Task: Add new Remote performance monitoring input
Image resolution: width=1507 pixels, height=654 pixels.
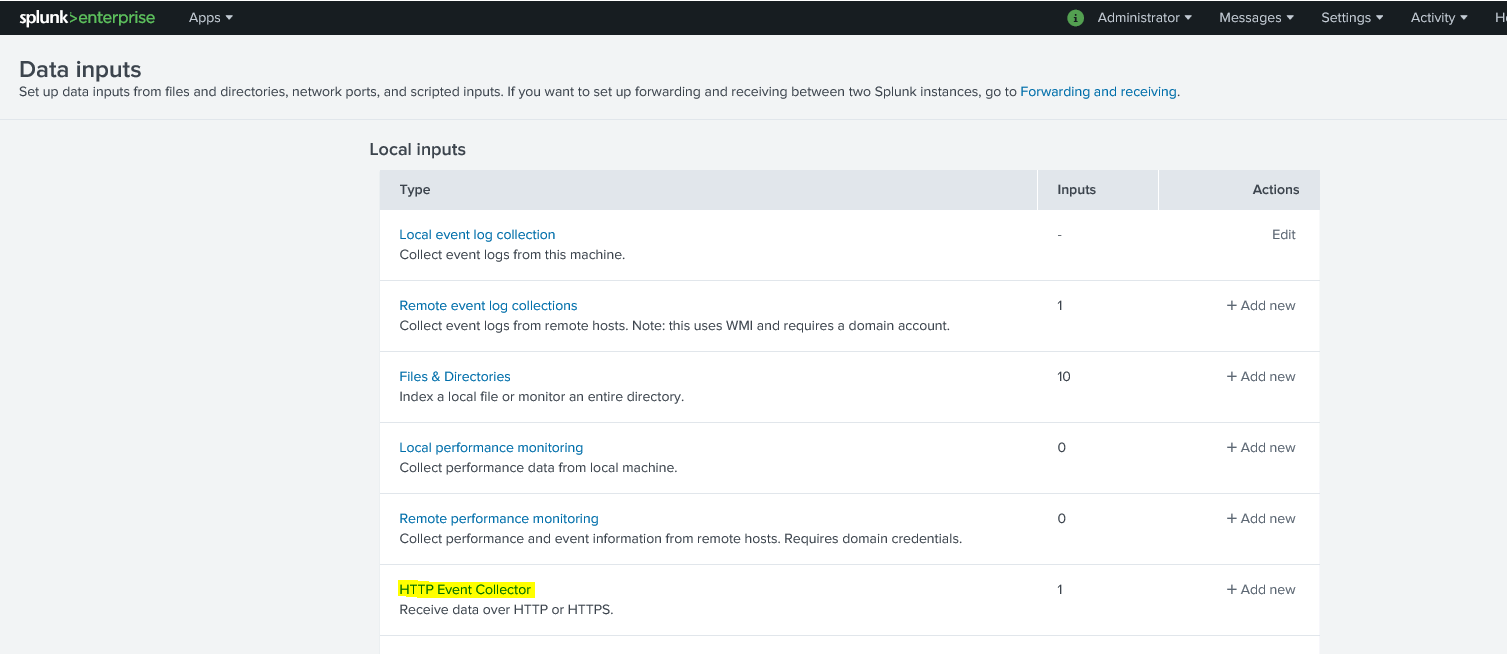Action: pos(1261,519)
